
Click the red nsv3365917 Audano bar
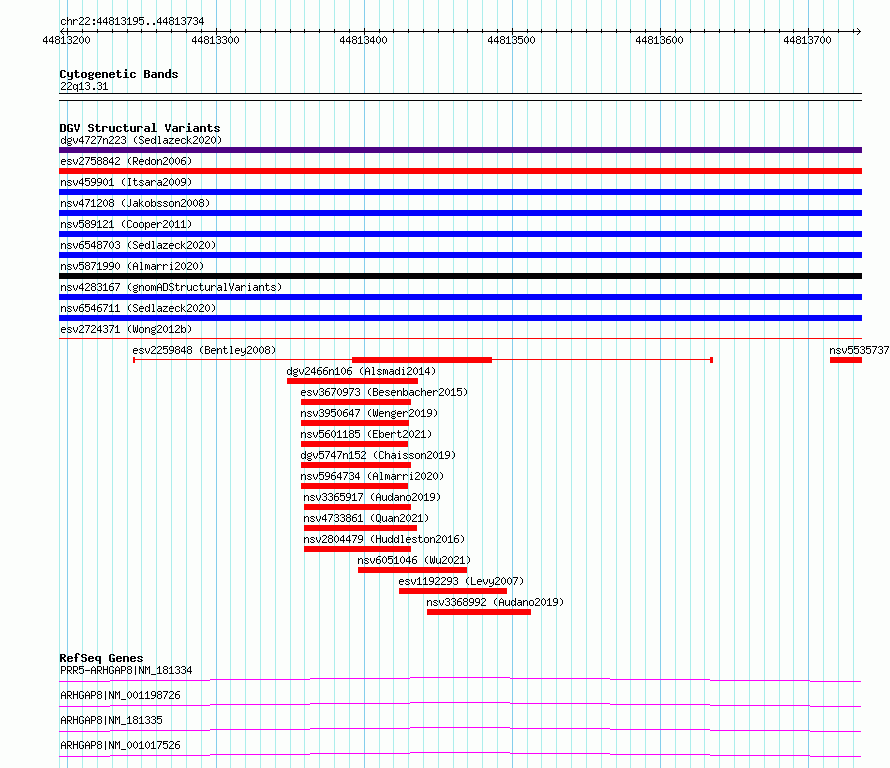click(357, 507)
